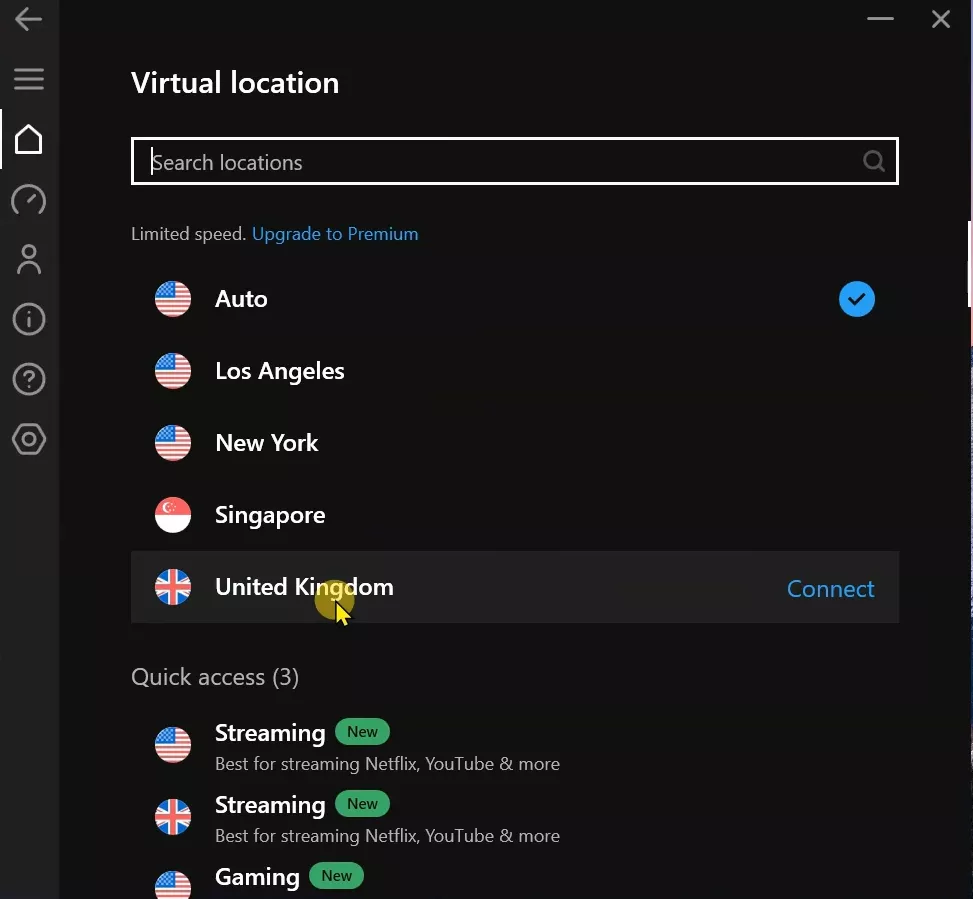
Task: Select the Singapore server
Action: pyautogui.click(x=270, y=514)
